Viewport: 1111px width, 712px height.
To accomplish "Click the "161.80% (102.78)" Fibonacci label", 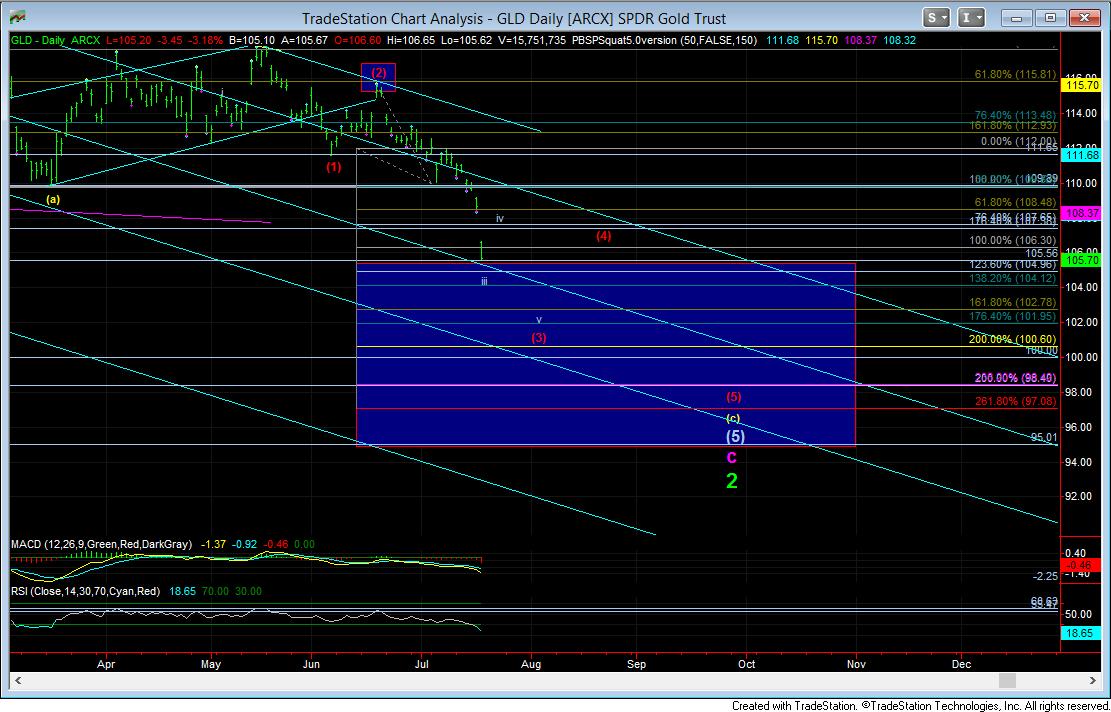I will pyautogui.click(x=1013, y=302).
